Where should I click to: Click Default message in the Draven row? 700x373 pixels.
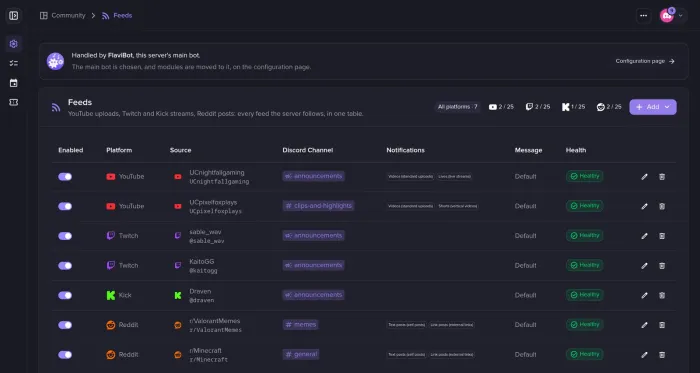pyautogui.click(x=525, y=295)
